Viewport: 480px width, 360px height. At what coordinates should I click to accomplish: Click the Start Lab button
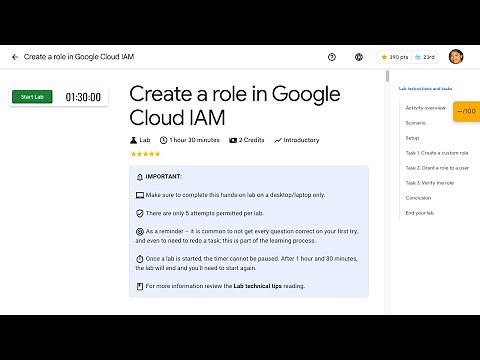point(32,97)
